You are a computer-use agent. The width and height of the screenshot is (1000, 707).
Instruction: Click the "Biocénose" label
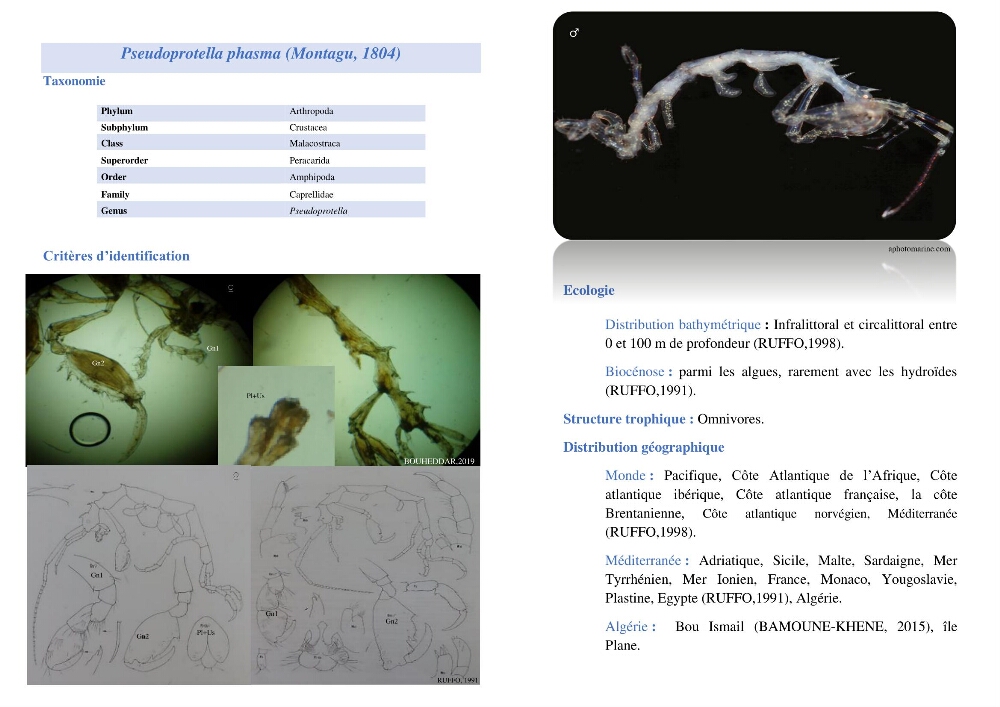click(635, 372)
